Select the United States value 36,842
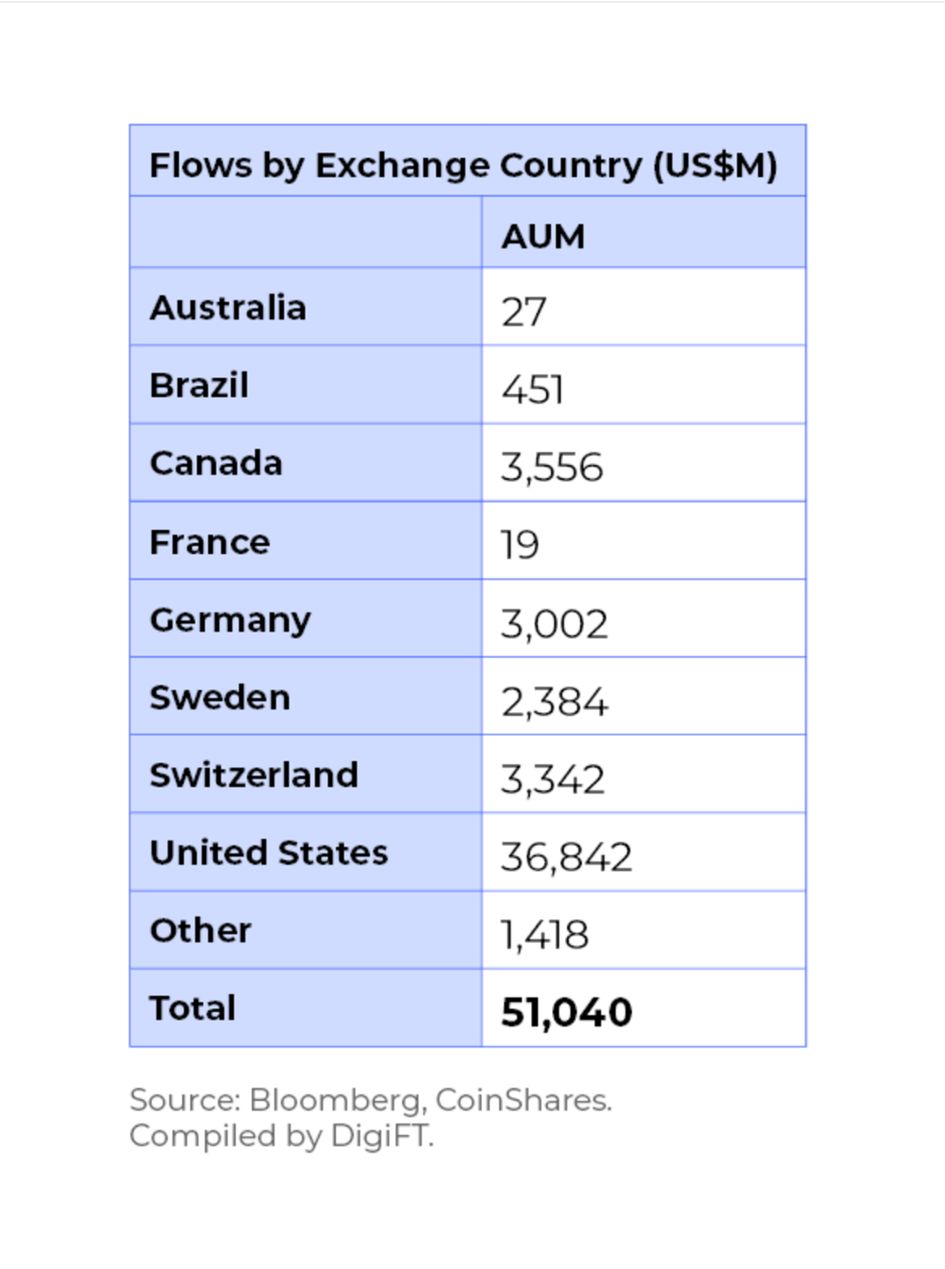945x1269 pixels. point(566,857)
